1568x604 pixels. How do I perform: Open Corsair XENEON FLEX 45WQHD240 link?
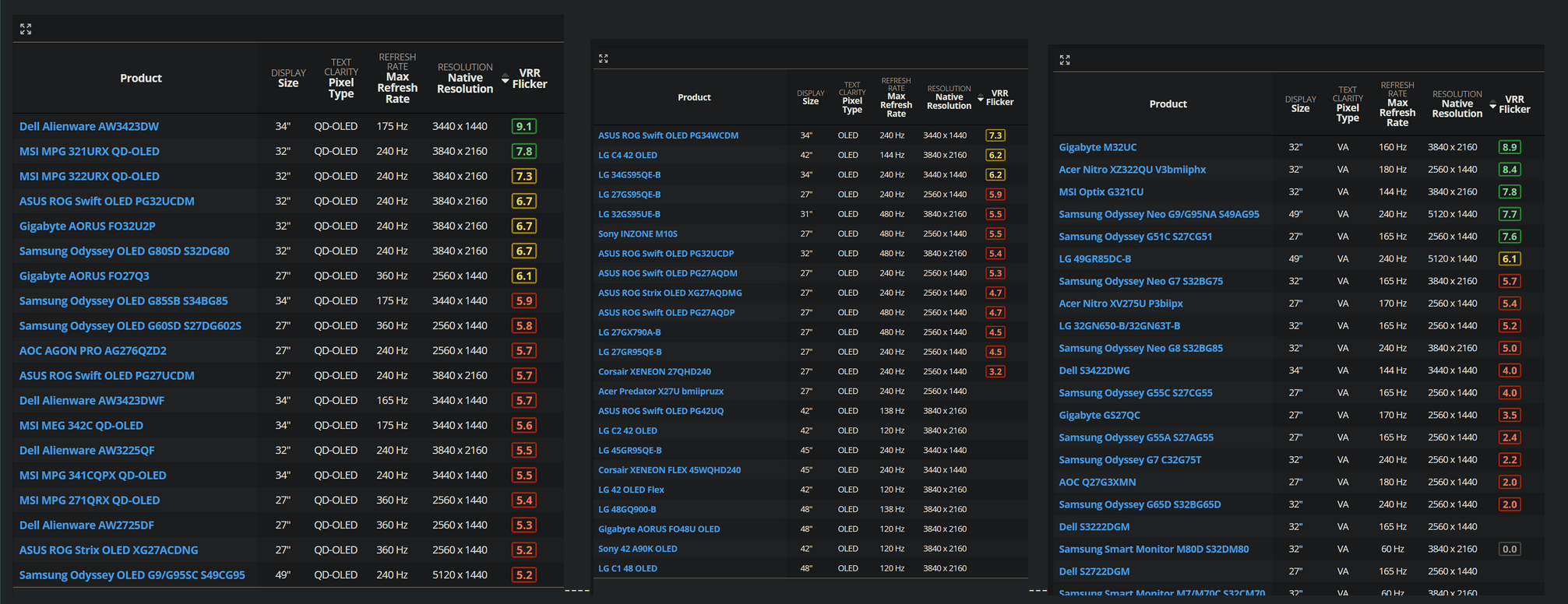coord(669,469)
